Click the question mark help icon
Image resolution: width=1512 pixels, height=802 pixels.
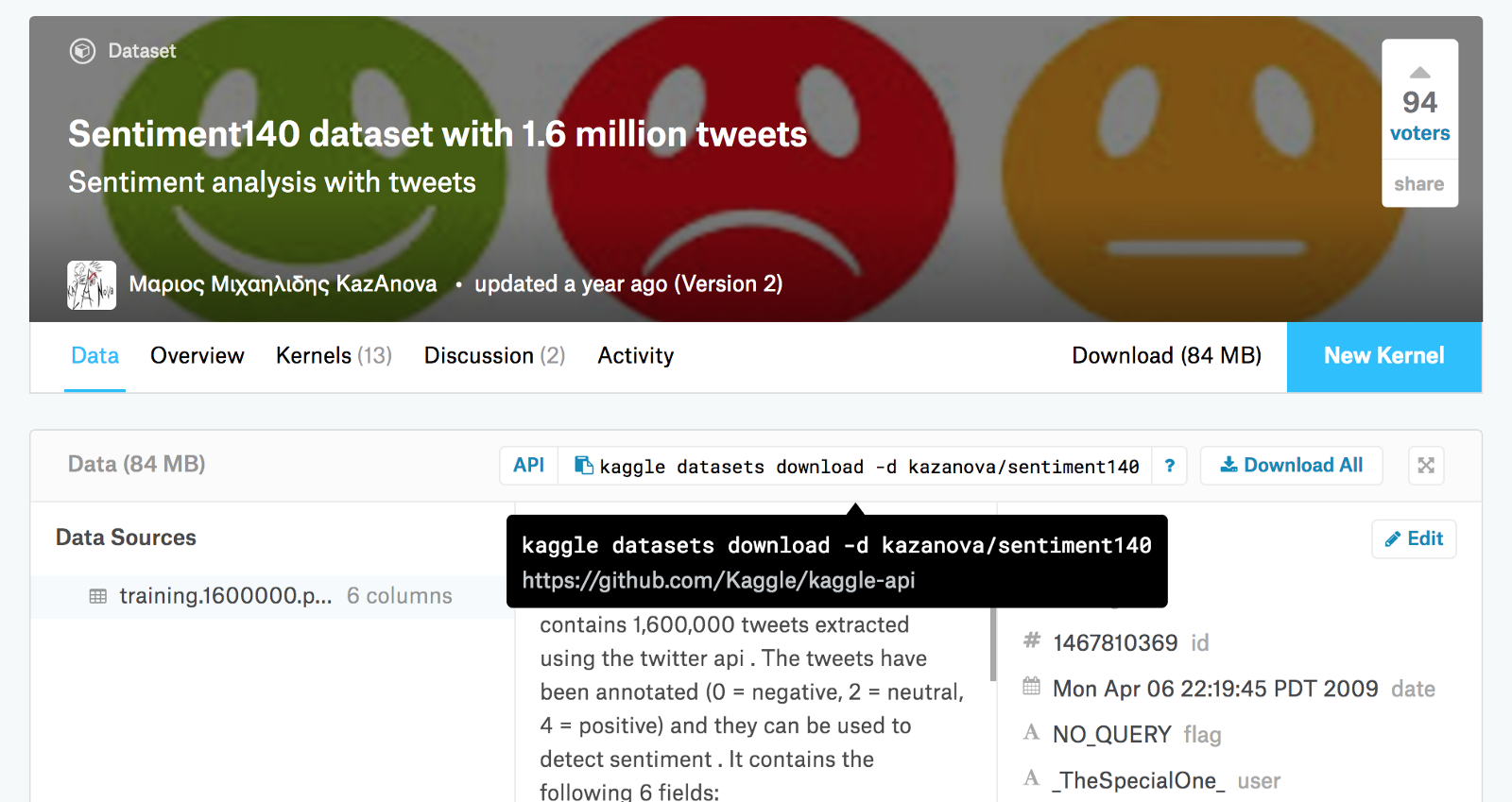pyautogui.click(x=1169, y=466)
